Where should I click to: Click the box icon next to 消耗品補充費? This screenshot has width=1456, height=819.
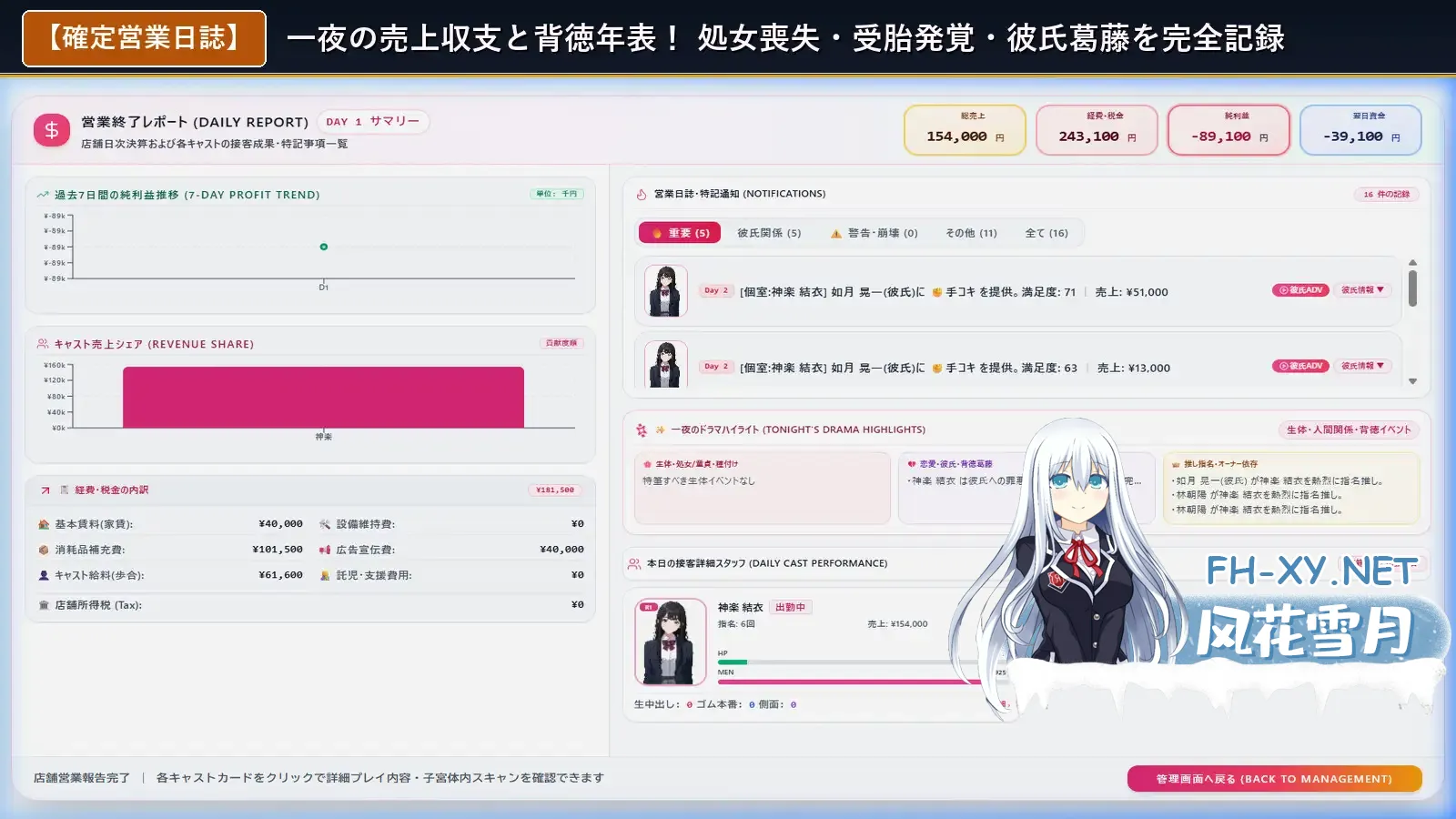click(44, 550)
